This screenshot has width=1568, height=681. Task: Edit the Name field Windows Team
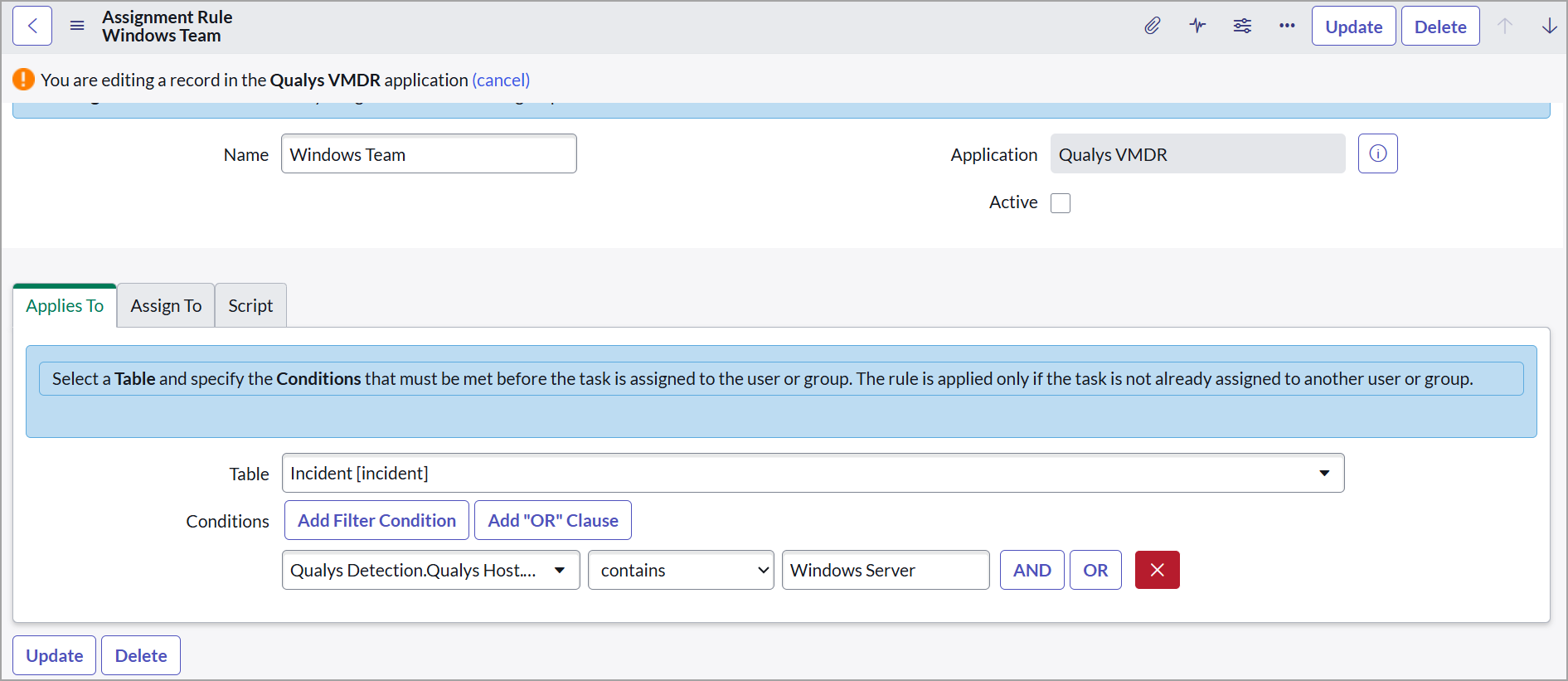point(429,153)
